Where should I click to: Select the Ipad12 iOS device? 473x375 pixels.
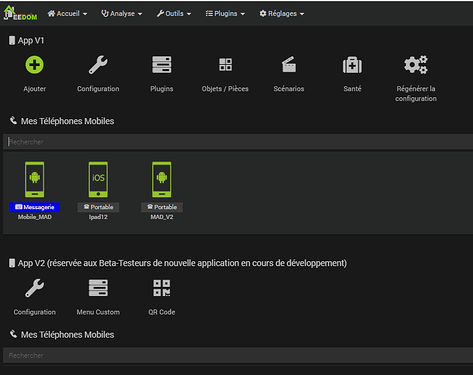click(x=98, y=180)
